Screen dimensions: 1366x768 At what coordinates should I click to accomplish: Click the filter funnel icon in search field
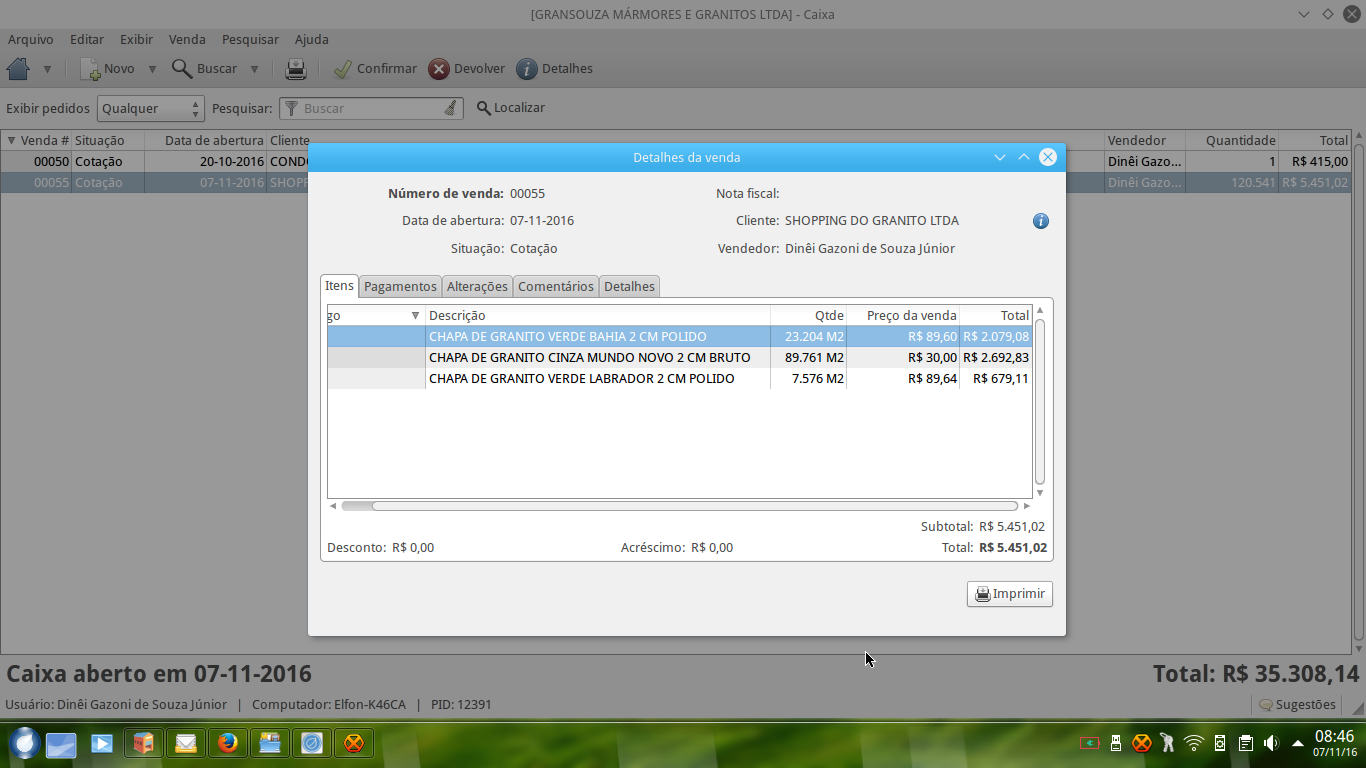pos(291,108)
